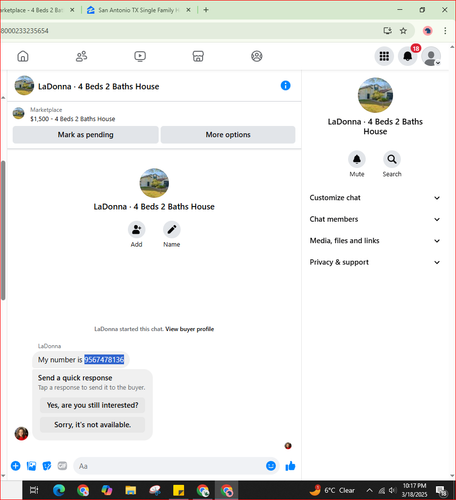Viewport: 456px width, 500px height.
Task: Open Sticky Notes from the taskbar
Action: point(178,490)
